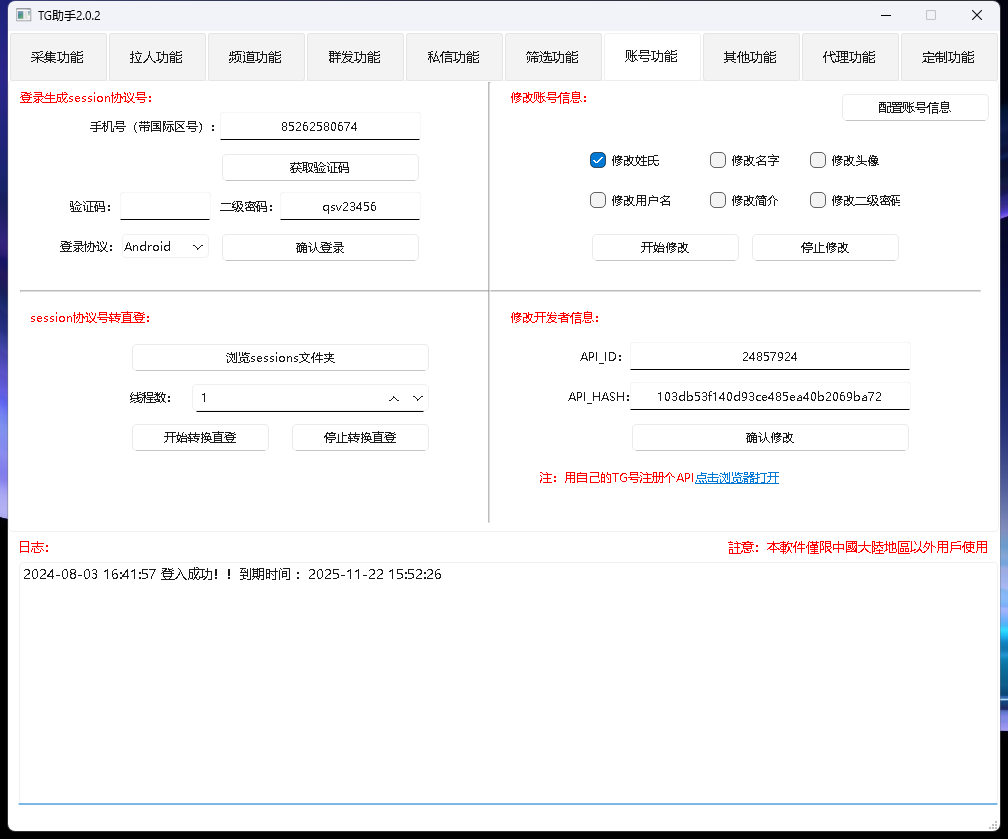Enable the 修改名字 option
Screen dimensions: 1008x839
pyautogui.click(x=718, y=160)
